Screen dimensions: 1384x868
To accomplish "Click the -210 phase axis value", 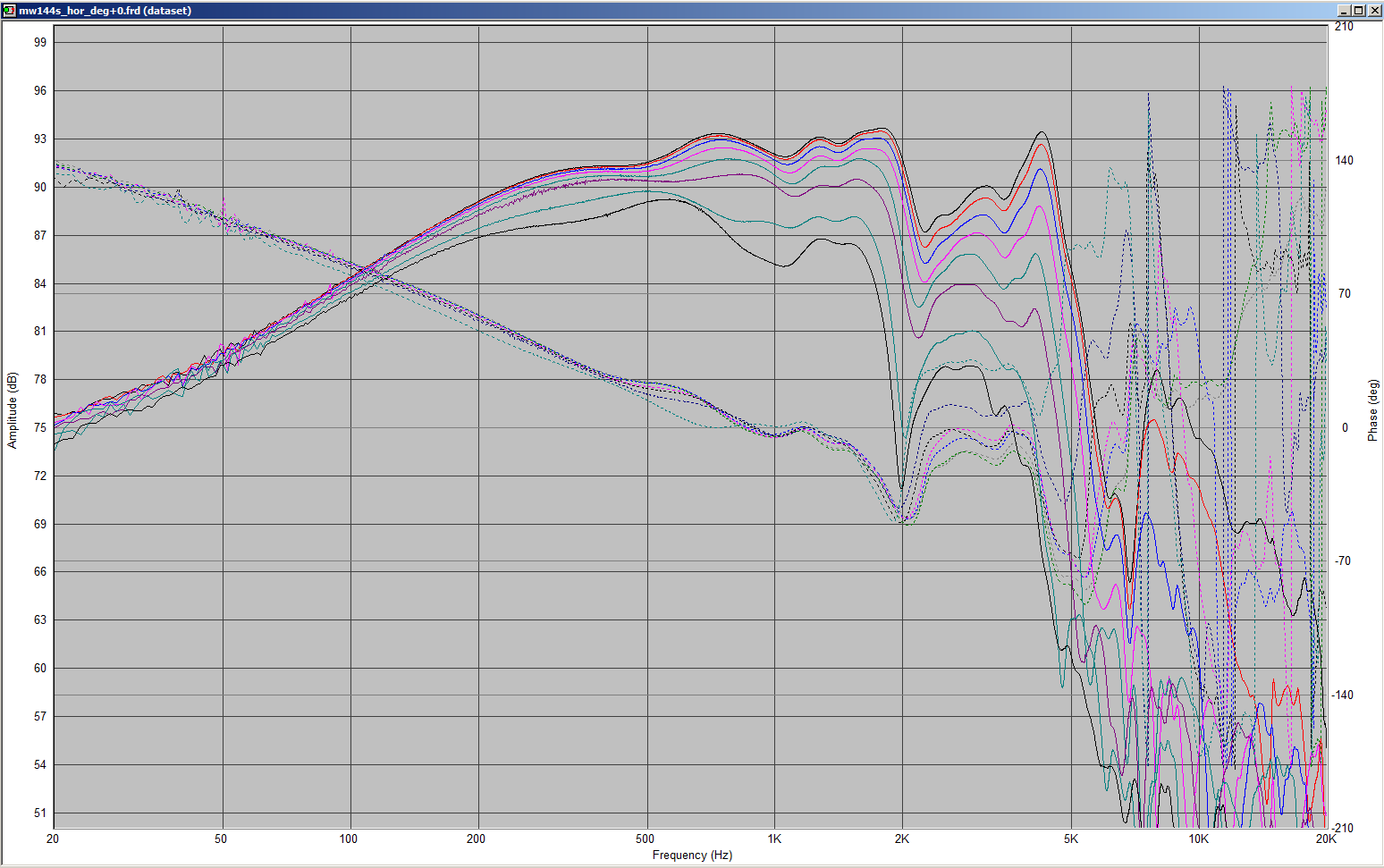I will tap(1343, 829).
